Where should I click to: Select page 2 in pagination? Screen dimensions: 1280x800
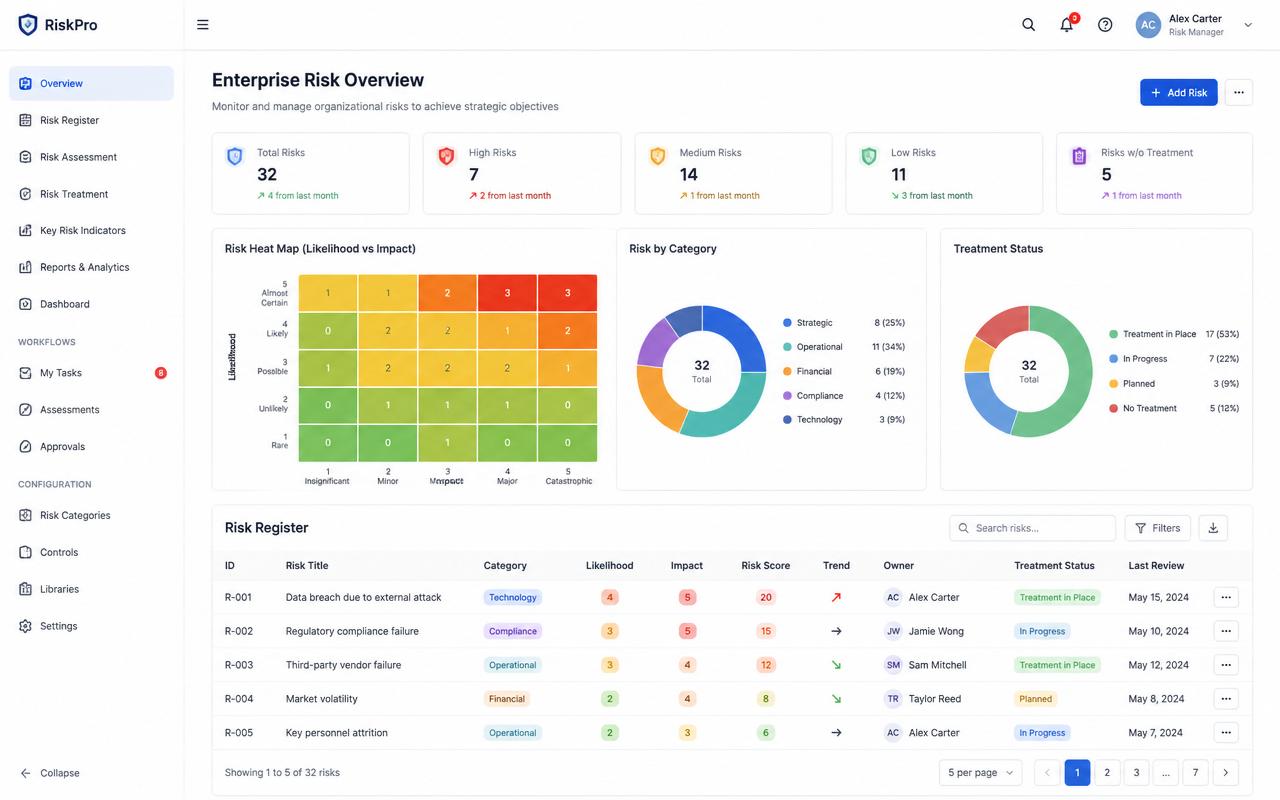(x=1107, y=772)
